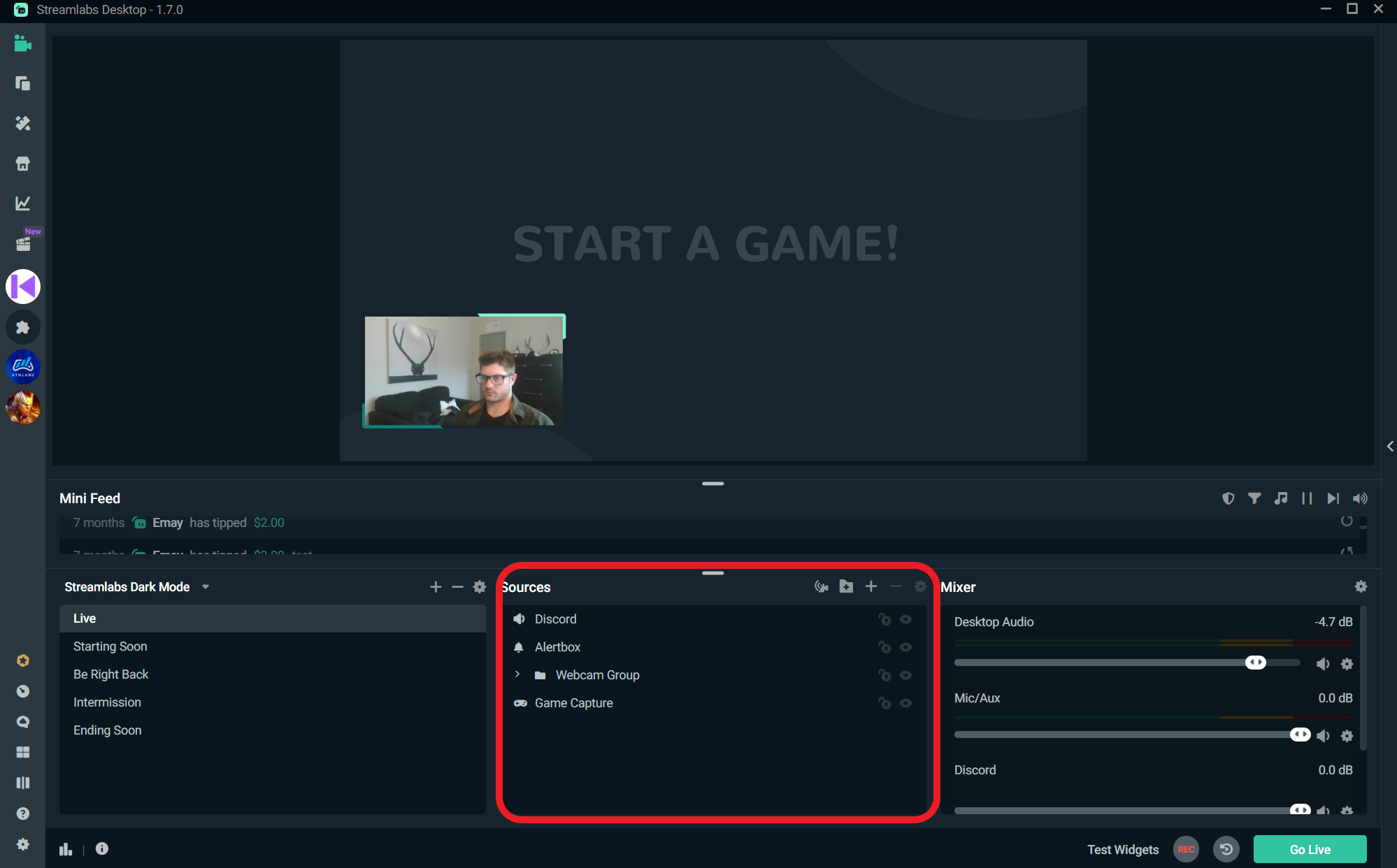
Task: Expand the Webcam Group folder
Action: pyautogui.click(x=517, y=674)
